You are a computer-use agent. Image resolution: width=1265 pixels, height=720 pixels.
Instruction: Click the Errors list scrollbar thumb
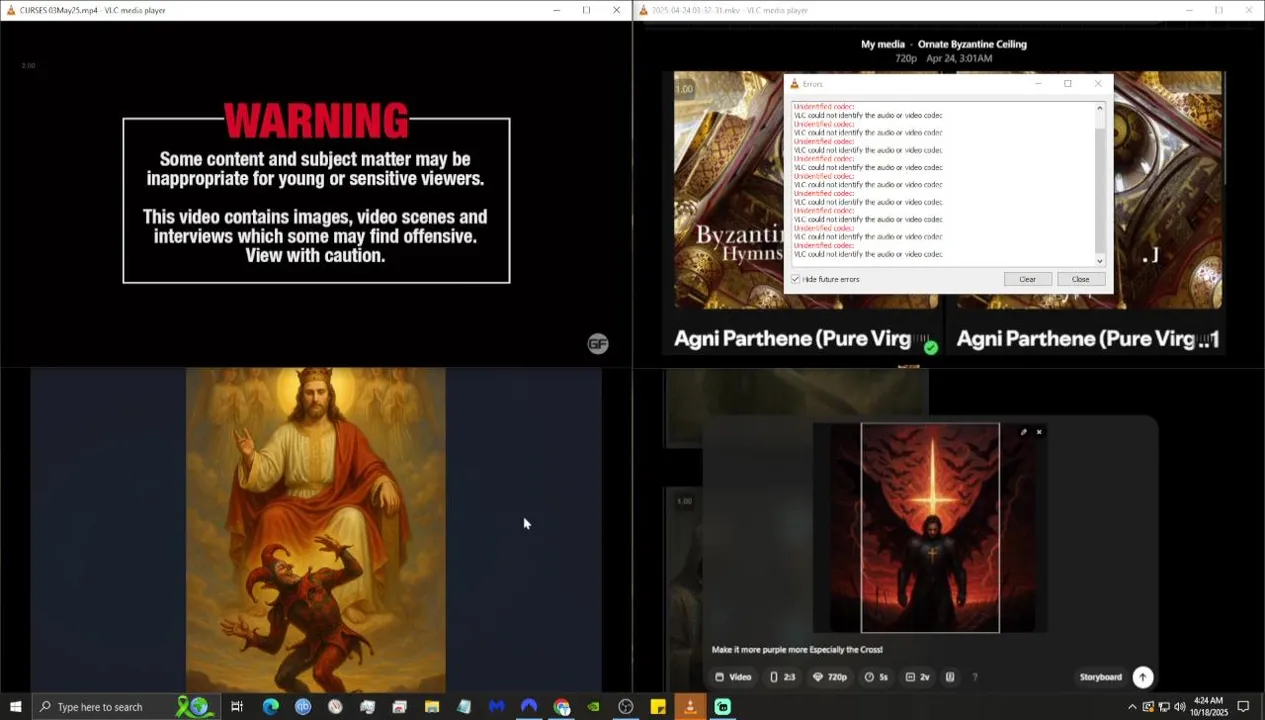coord(1100,189)
